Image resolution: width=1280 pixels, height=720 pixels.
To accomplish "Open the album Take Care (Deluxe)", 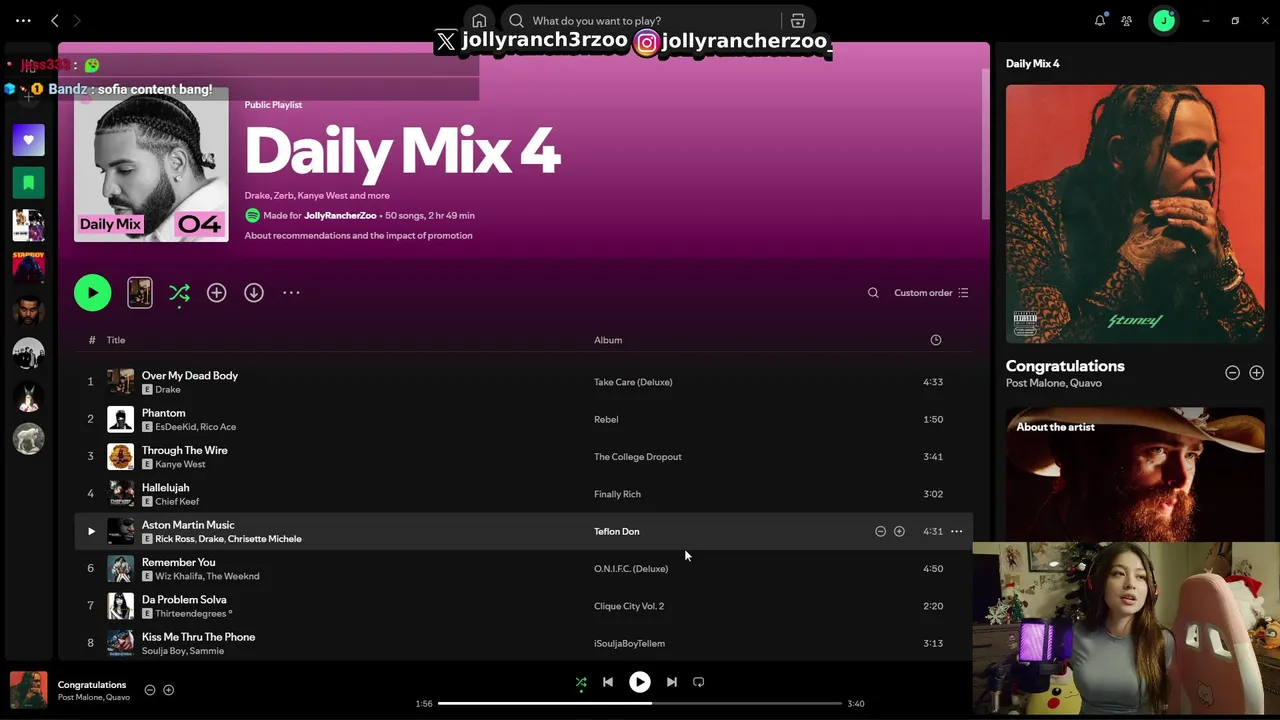I will [633, 382].
